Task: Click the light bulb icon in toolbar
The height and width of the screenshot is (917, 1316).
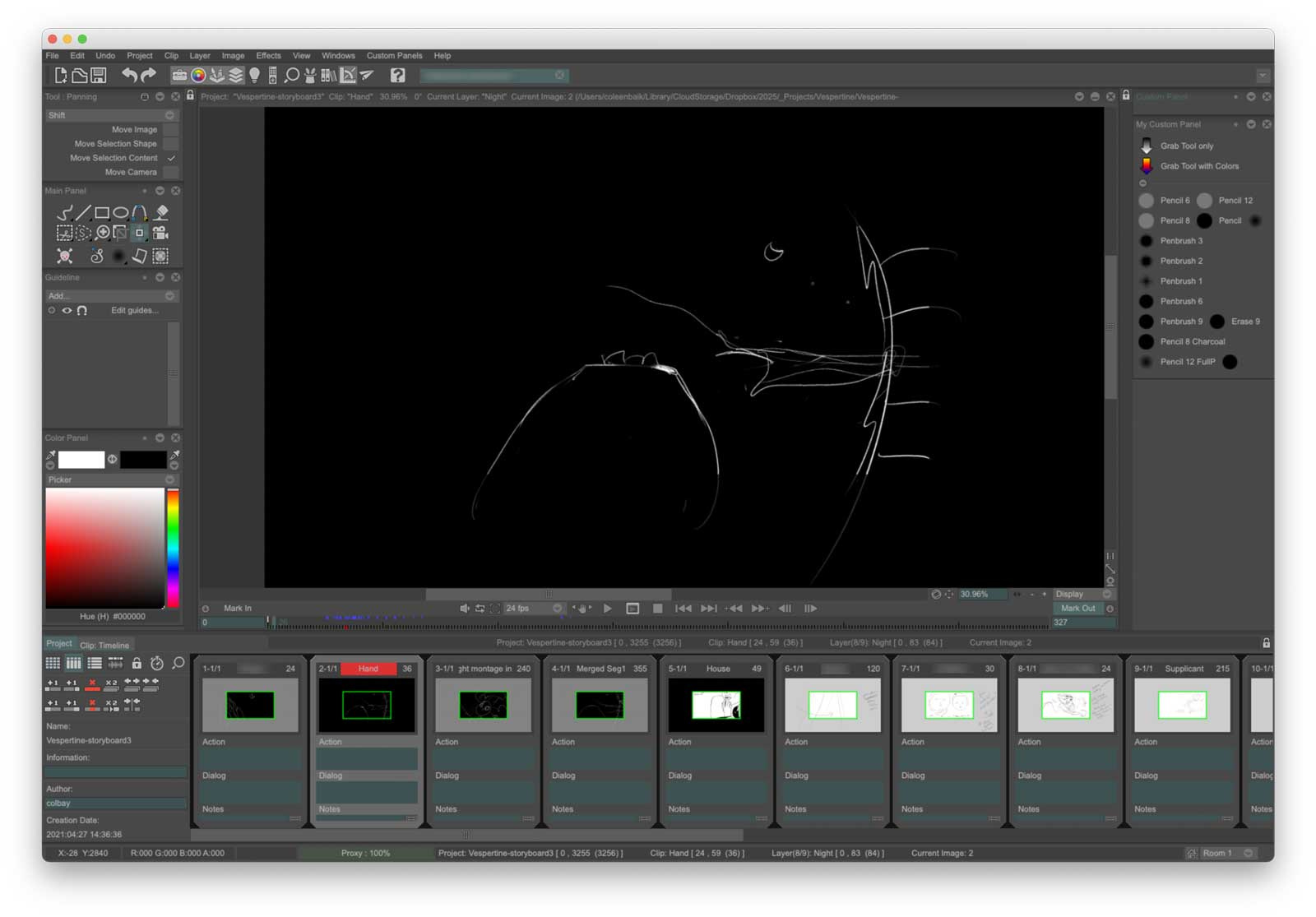Action: (x=255, y=76)
